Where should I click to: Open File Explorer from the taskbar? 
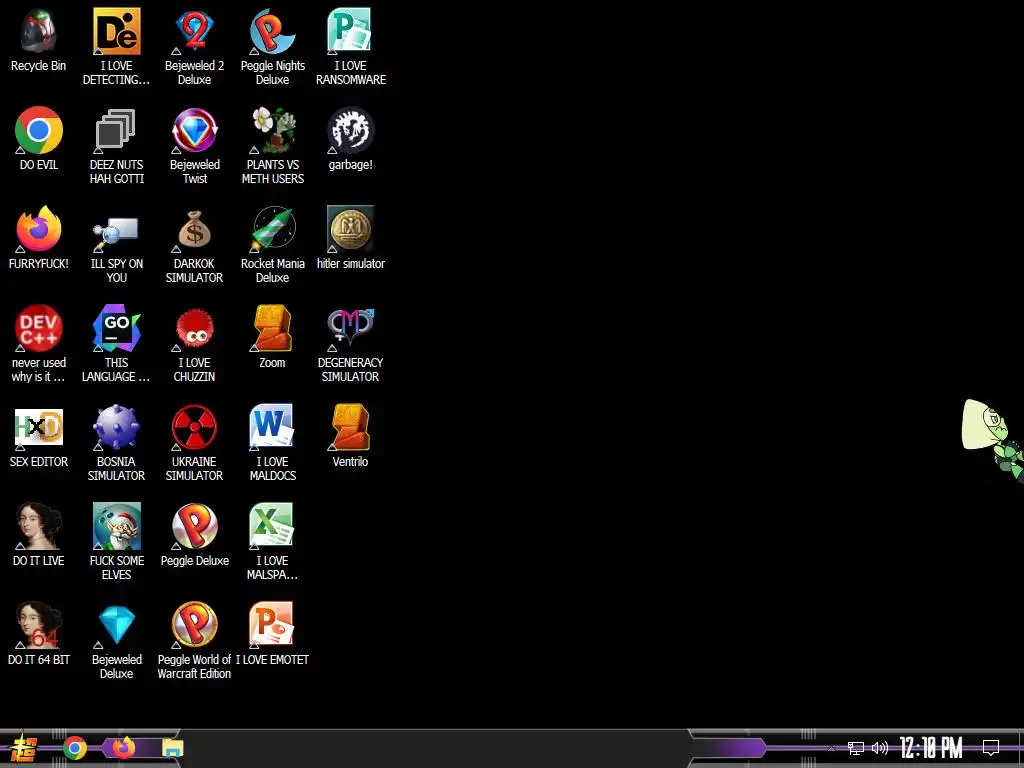click(172, 748)
